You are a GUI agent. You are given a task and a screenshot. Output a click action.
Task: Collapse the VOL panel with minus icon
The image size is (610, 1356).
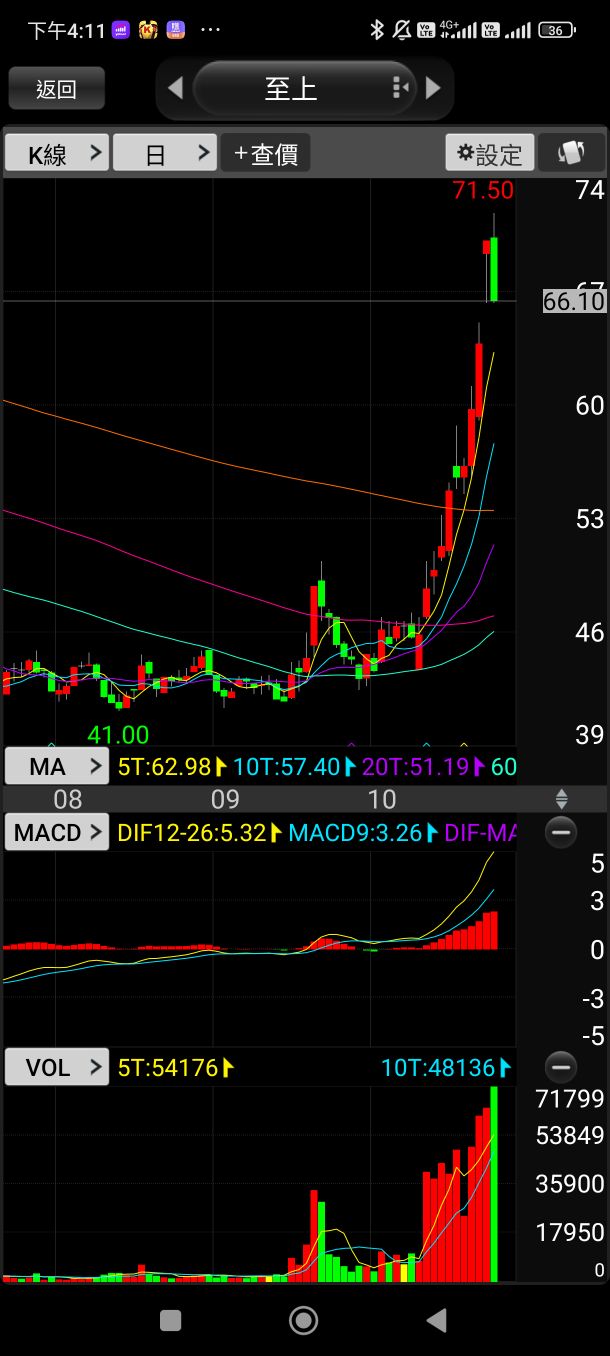click(561, 1067)
